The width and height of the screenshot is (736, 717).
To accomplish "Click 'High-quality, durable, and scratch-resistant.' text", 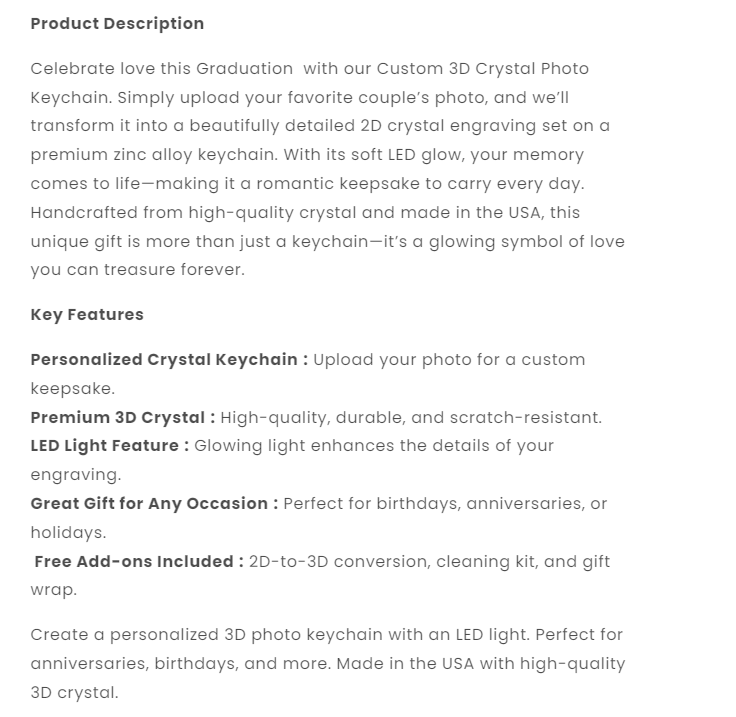I will coord(411,417).
